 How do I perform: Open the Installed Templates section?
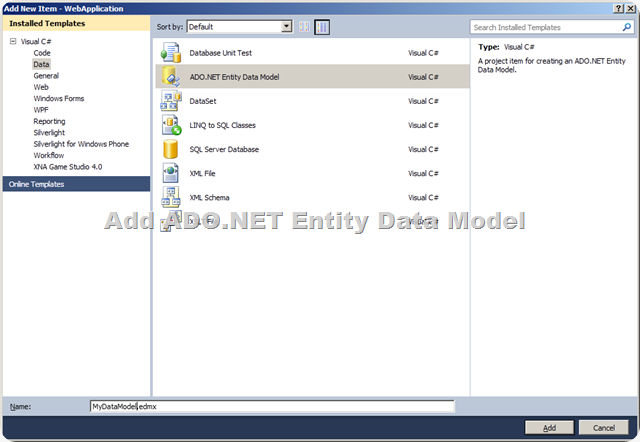(76, 23)
